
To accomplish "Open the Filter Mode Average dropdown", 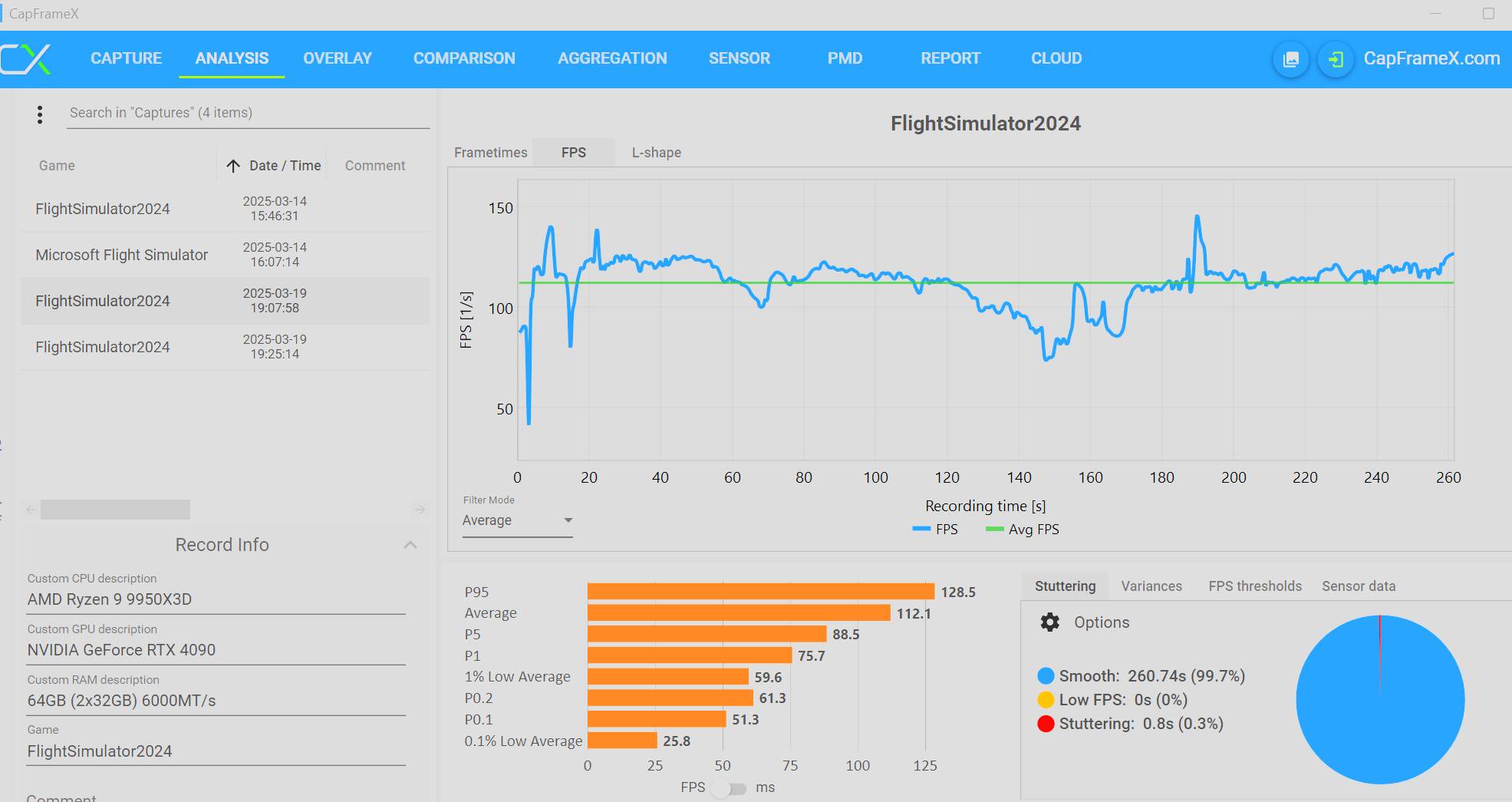I will pos(518,520).
